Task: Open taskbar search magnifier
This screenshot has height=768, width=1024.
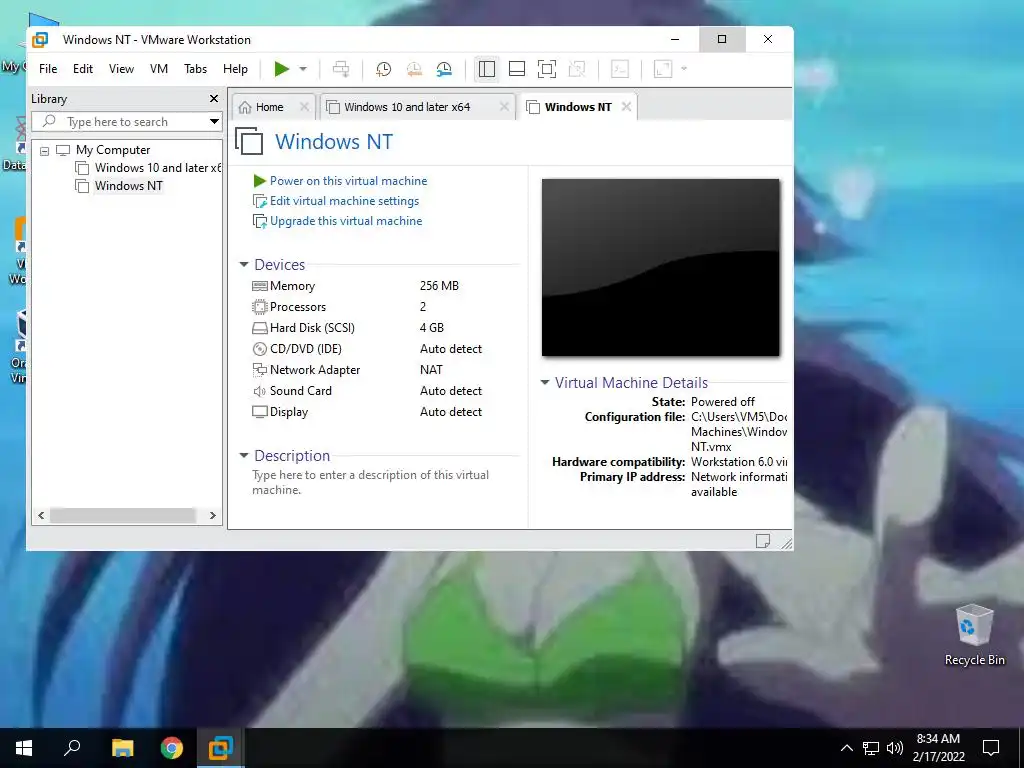Action: (x=72, y=748)
